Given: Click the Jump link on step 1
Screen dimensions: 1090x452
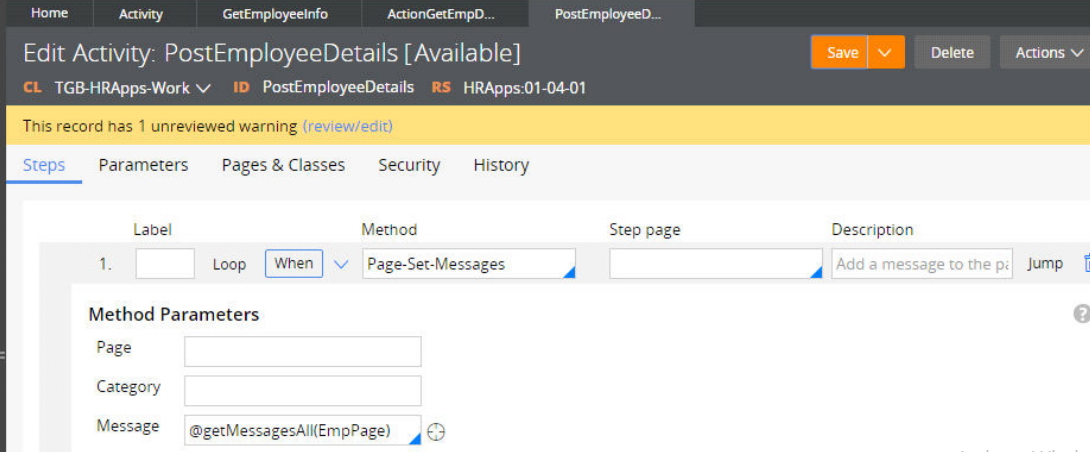Looking at the screenshot, I should [1045, 264].
